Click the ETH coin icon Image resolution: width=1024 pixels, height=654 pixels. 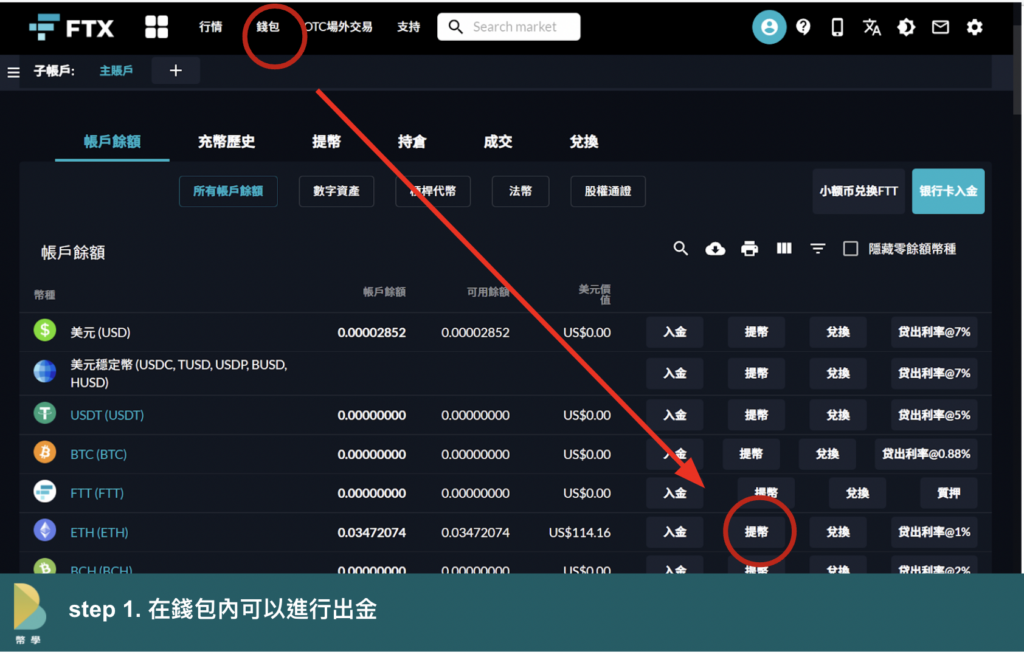pos(45,530)
